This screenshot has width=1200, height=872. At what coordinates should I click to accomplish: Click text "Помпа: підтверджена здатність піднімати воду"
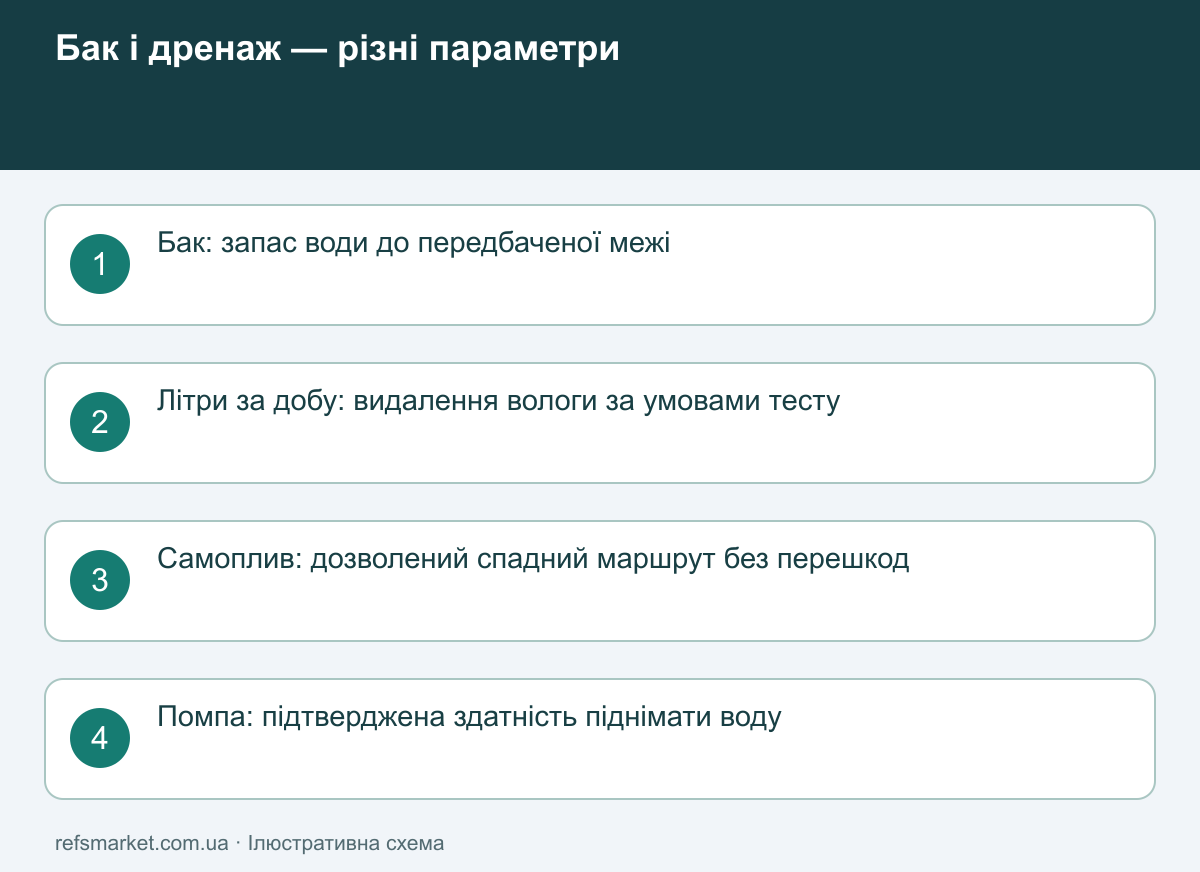coord(470,717)
